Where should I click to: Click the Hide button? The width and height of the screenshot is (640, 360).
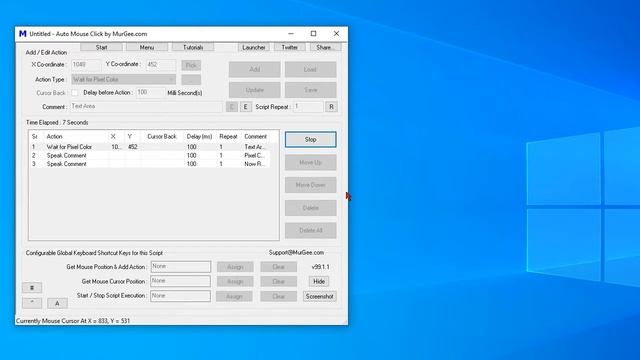pyautogui.click(x=319, y=281)
